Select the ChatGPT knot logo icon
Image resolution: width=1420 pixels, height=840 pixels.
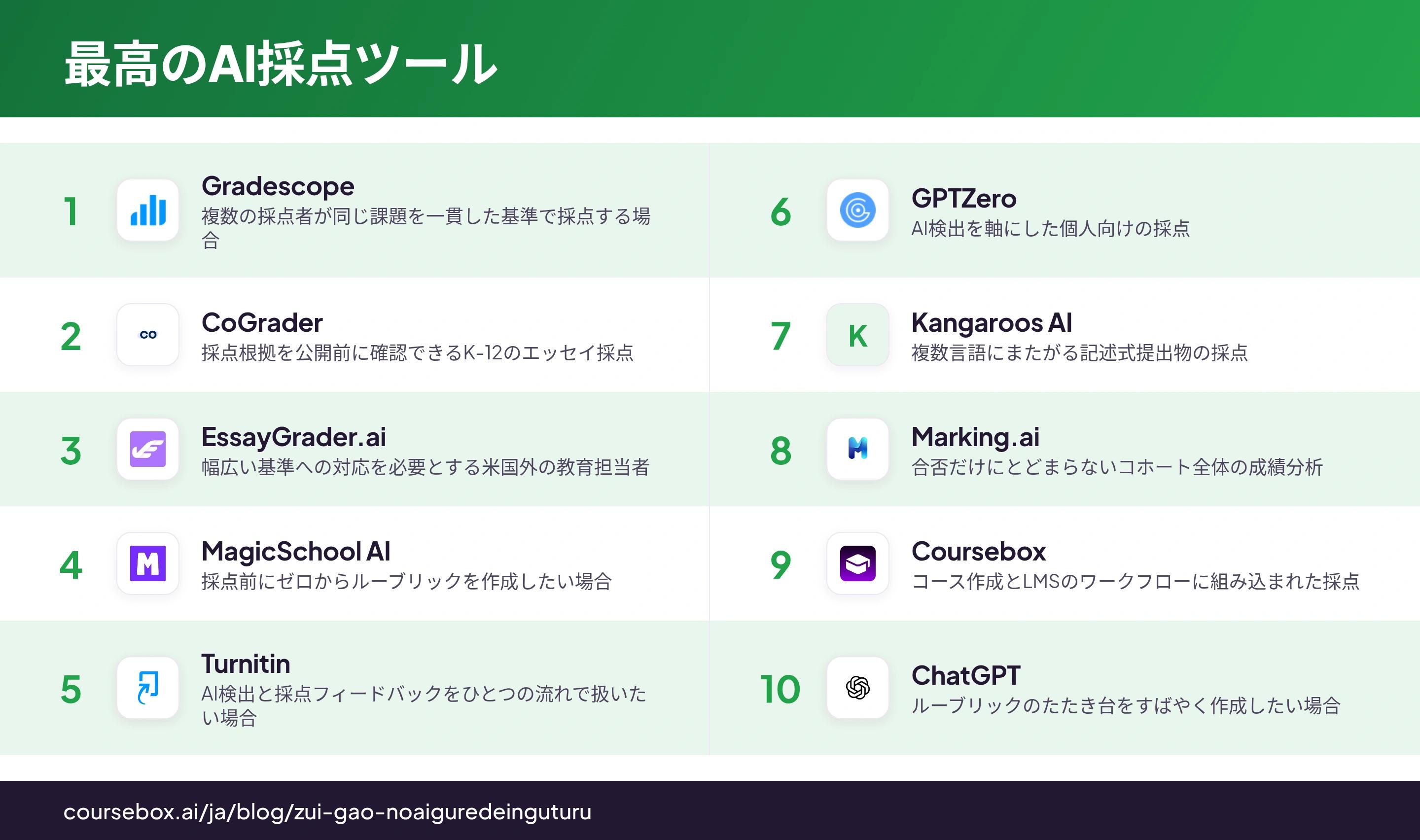point(857,688)
